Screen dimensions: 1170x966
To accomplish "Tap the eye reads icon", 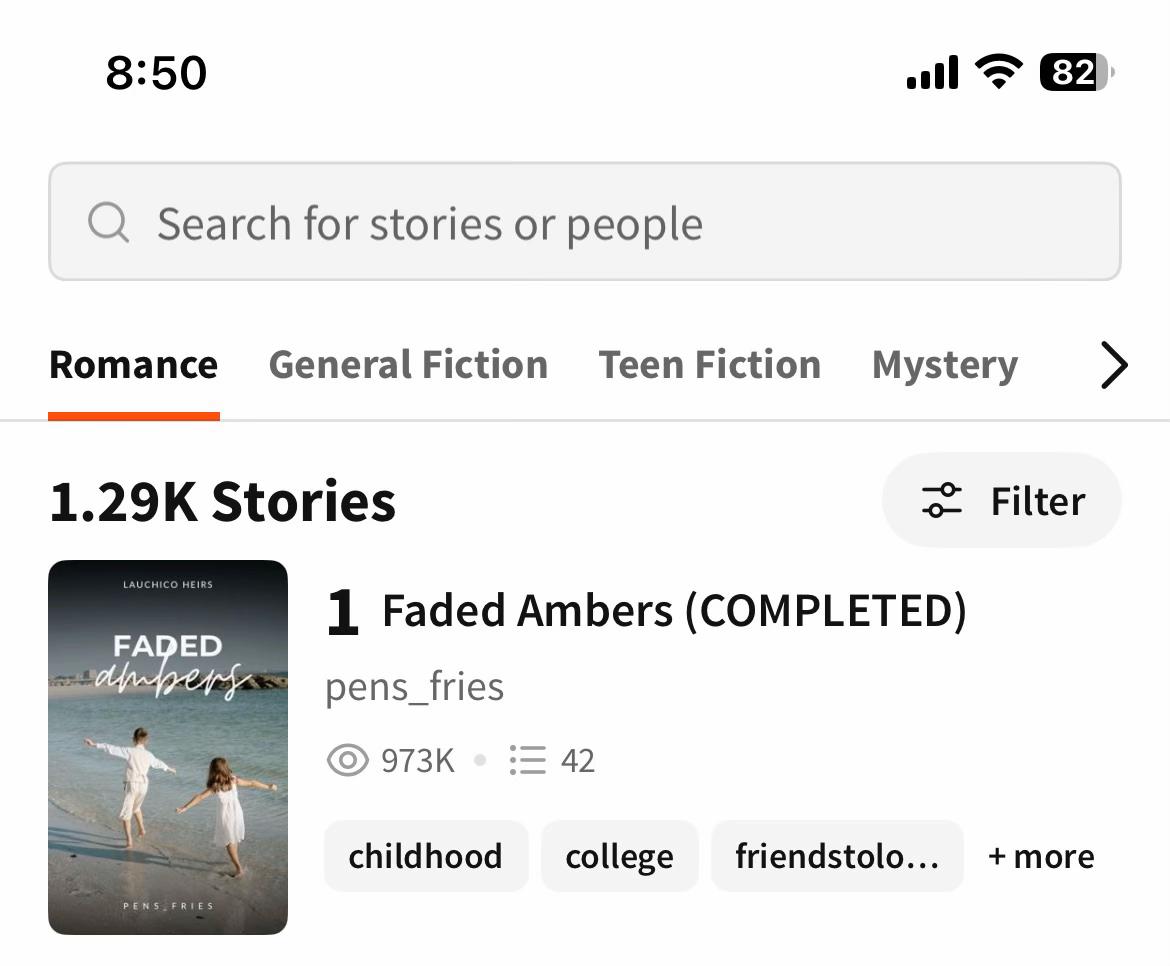I will pyautogui.click(x=348, y=761).
